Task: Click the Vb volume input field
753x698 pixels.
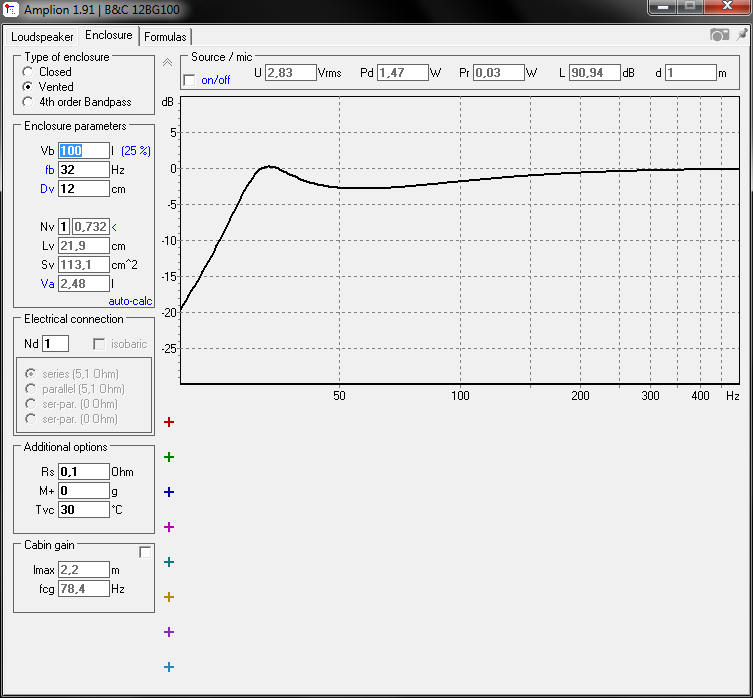Action: (x=84, y=151)
